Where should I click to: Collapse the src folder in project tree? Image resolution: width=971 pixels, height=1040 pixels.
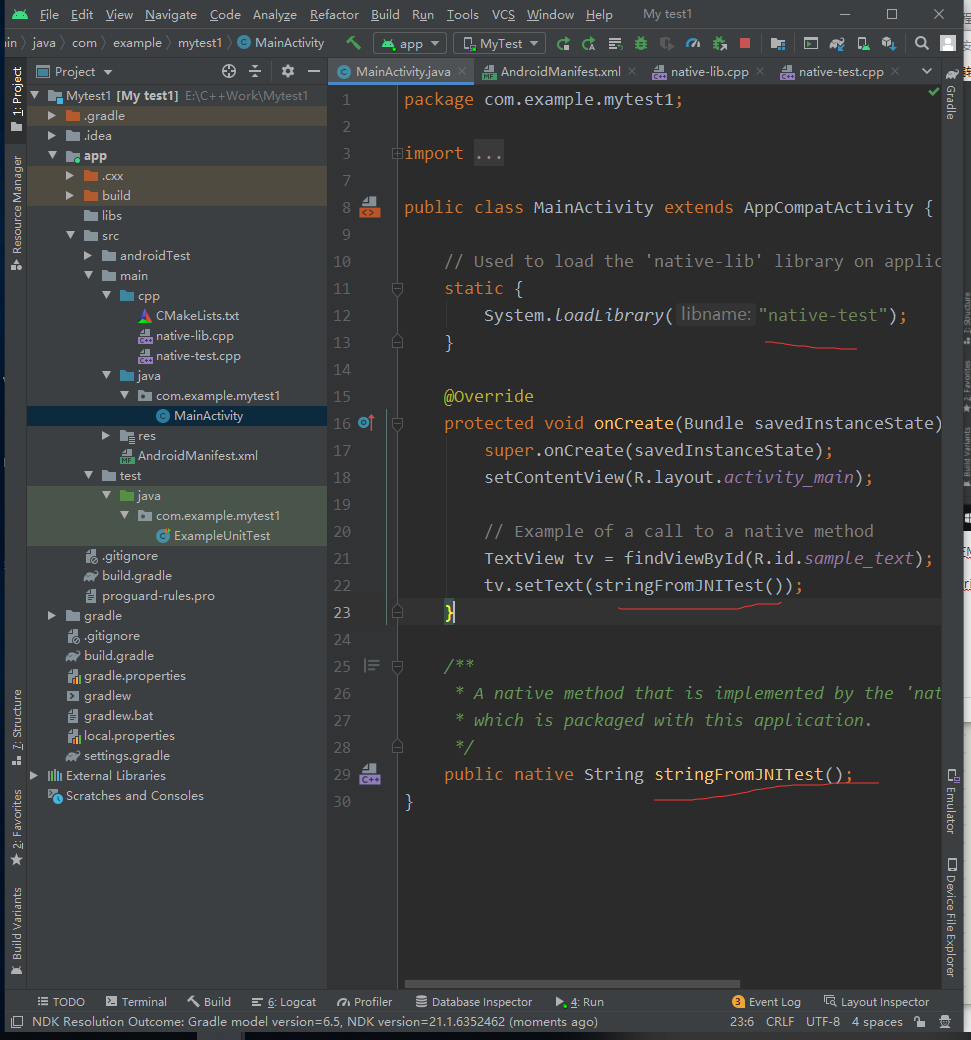click(70, 235)
